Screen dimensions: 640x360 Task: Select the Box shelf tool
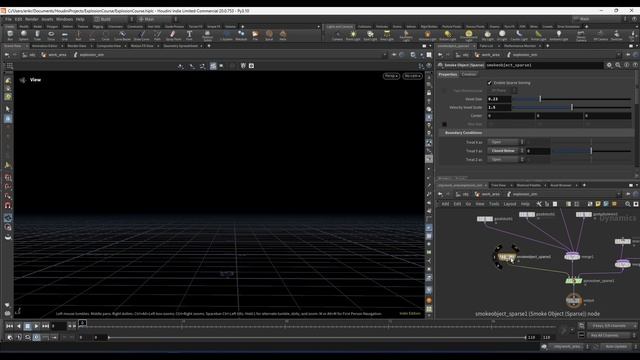pyautogui.click(x=10, y=36)
